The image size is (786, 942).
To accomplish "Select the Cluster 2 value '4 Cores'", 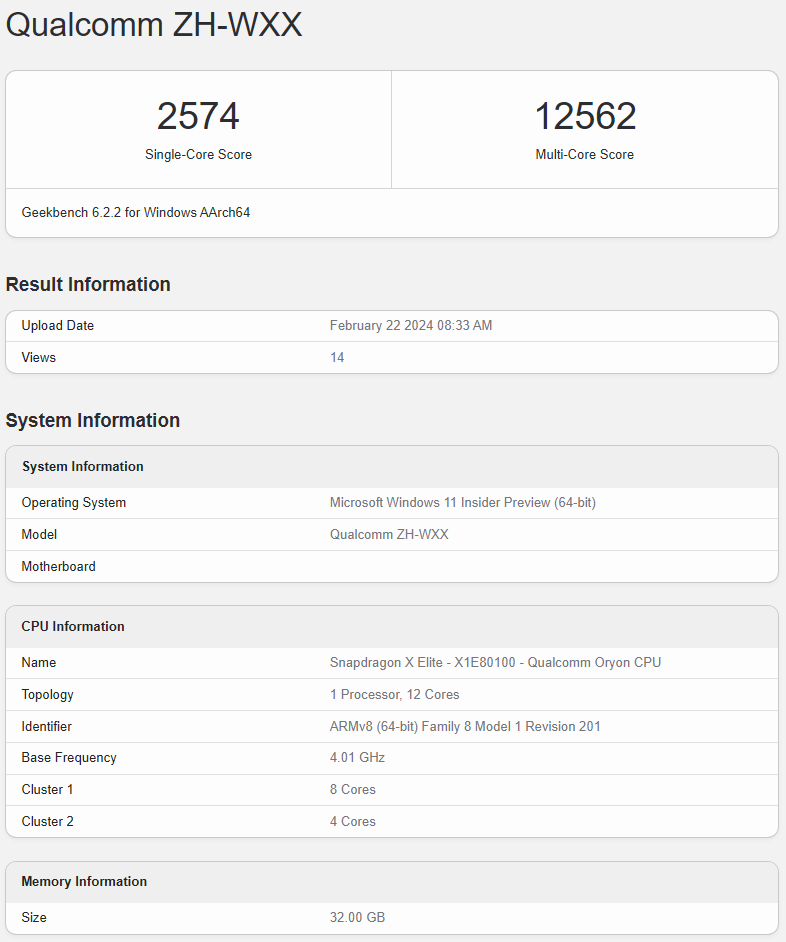I will point(353,821).
